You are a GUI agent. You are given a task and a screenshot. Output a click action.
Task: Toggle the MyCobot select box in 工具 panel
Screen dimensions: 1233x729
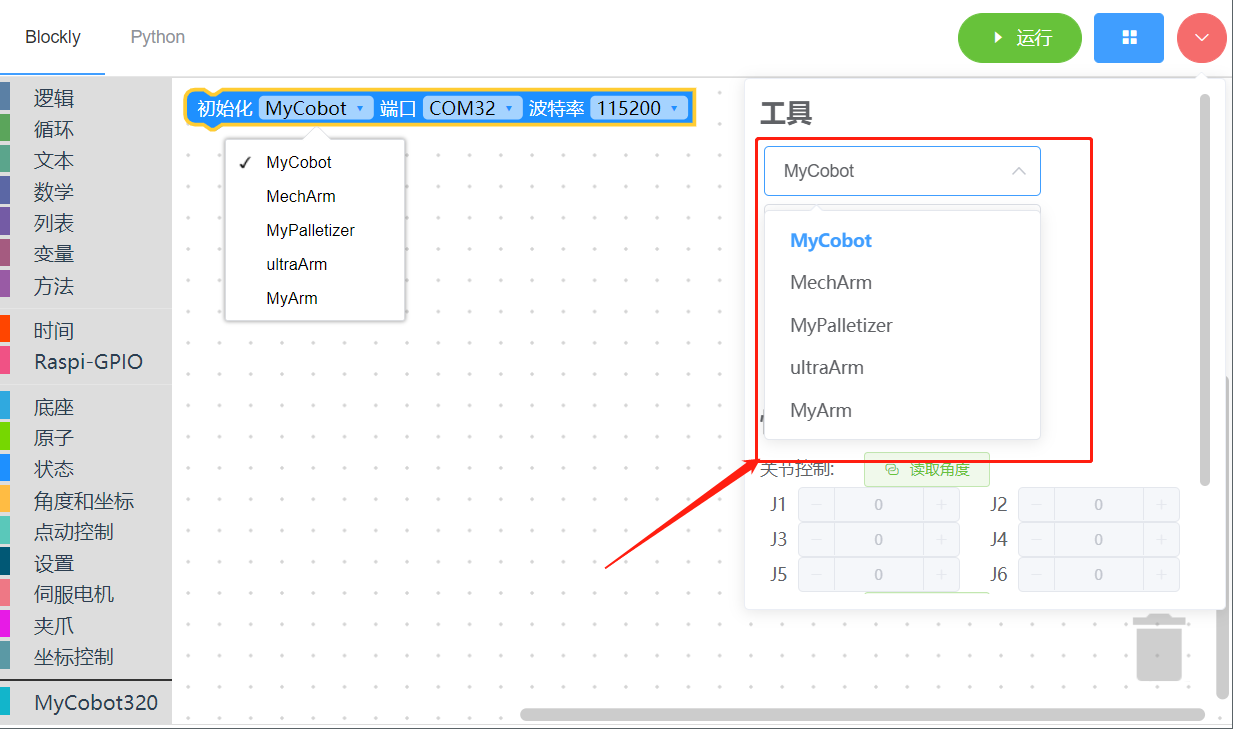coord(902,171)
